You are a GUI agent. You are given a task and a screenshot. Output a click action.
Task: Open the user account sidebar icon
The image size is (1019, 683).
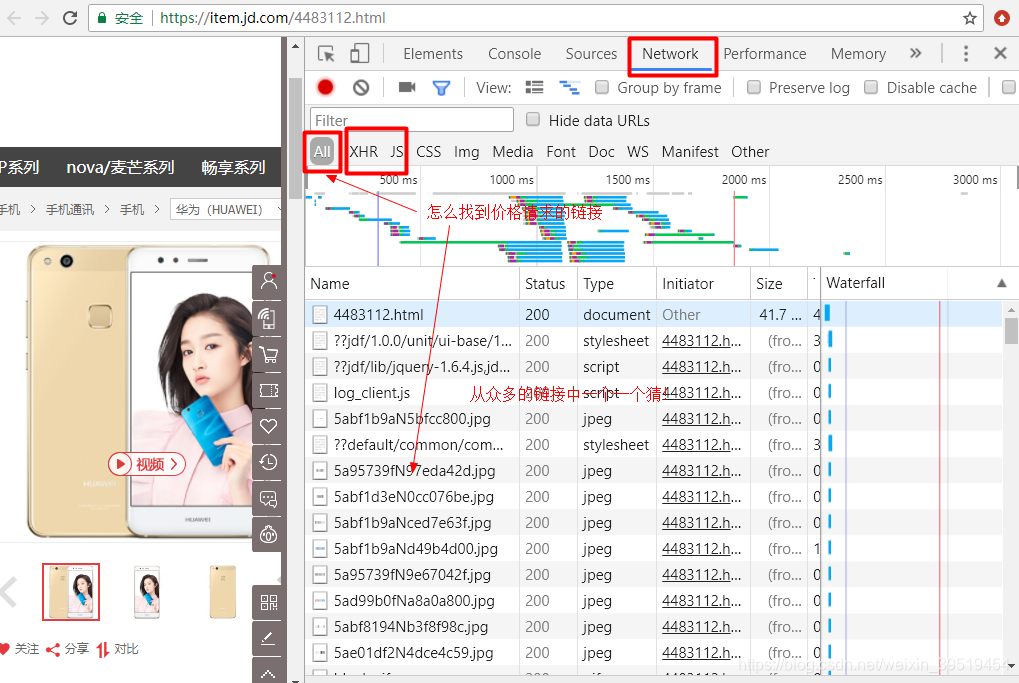pos(268,281)
